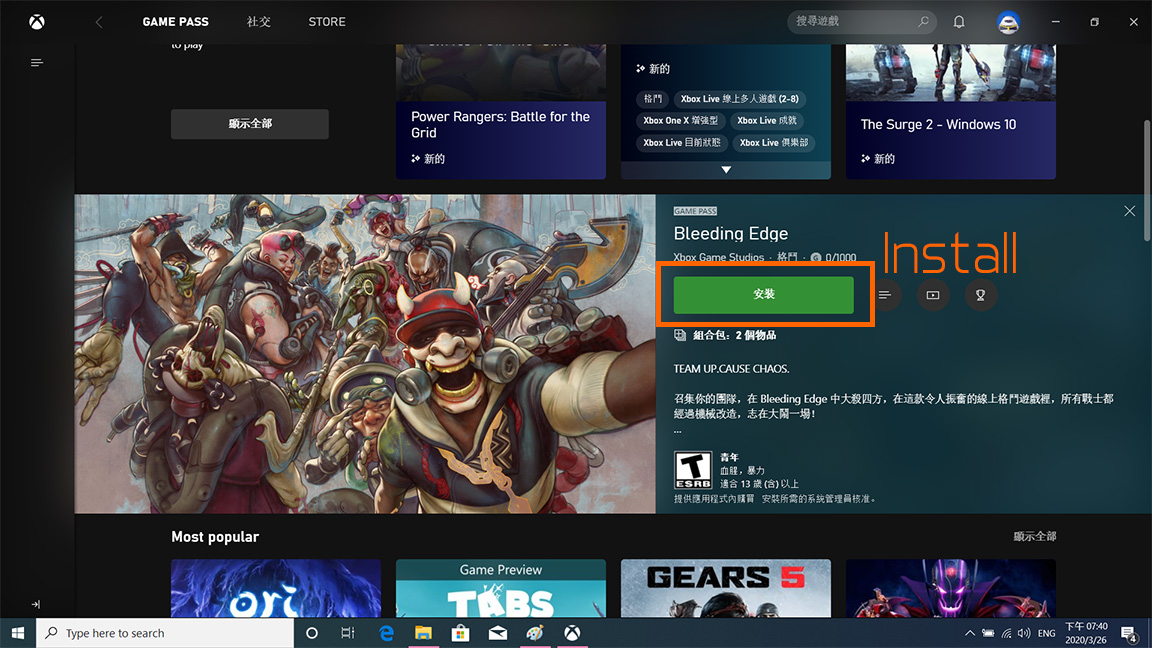Screen dimensions: 1152x648
Task: Click the Xbox logo in the title bar
Action: 36,22
